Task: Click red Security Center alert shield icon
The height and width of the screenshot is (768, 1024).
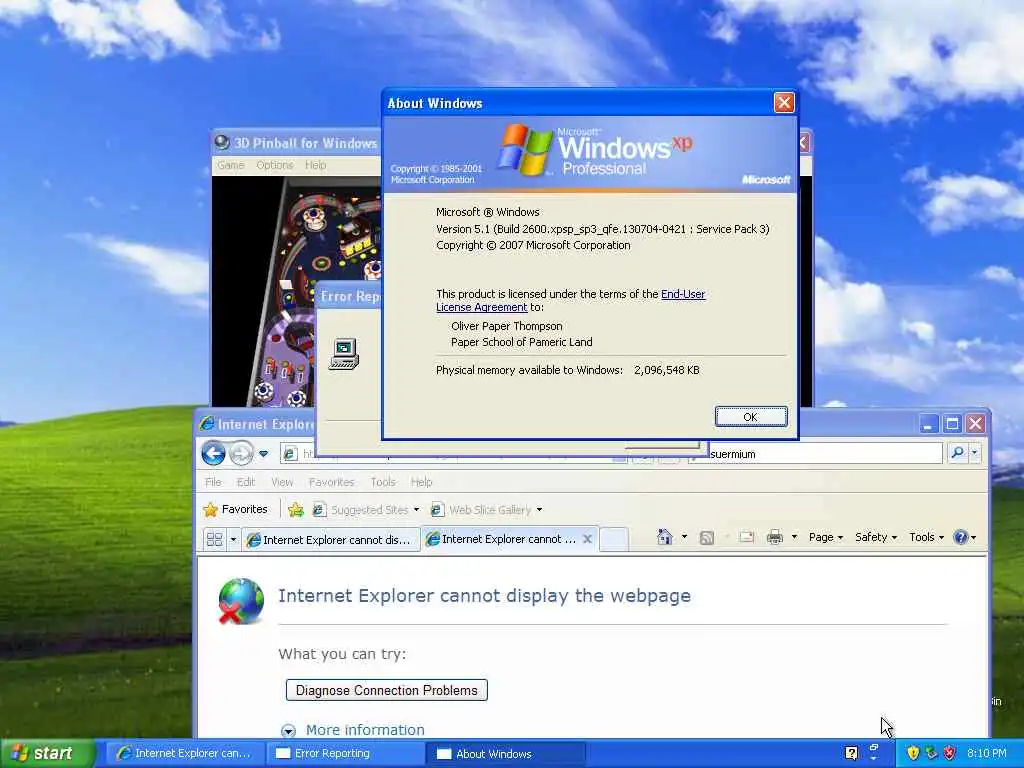Action: (x=950, y=754)
